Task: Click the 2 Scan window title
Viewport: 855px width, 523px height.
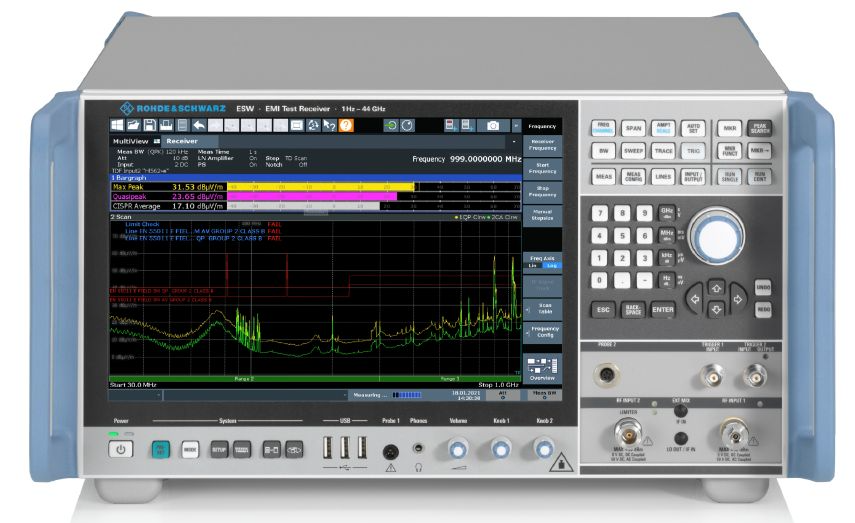Action: pos(121,217)
